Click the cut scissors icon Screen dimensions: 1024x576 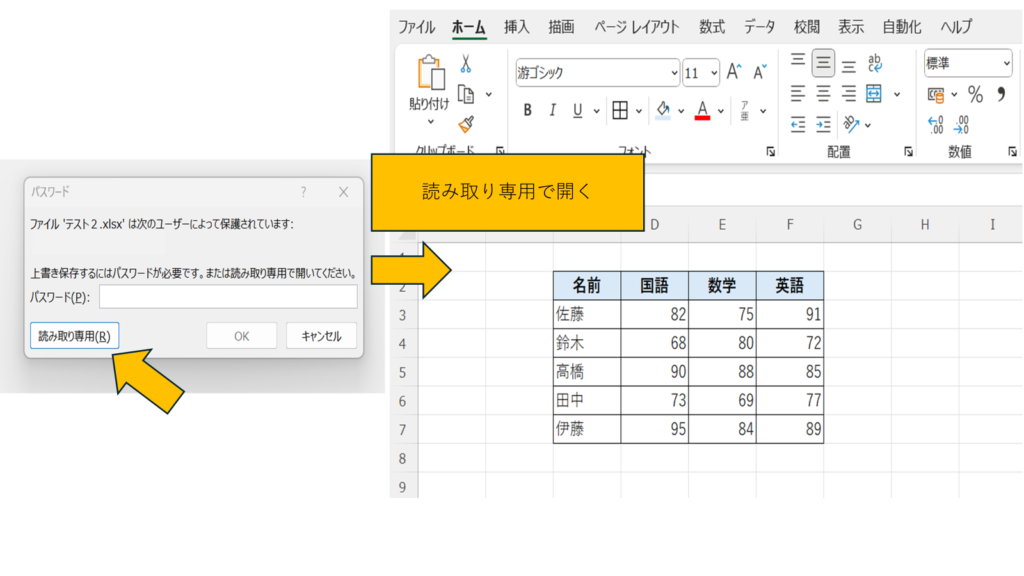click(465, 65)
